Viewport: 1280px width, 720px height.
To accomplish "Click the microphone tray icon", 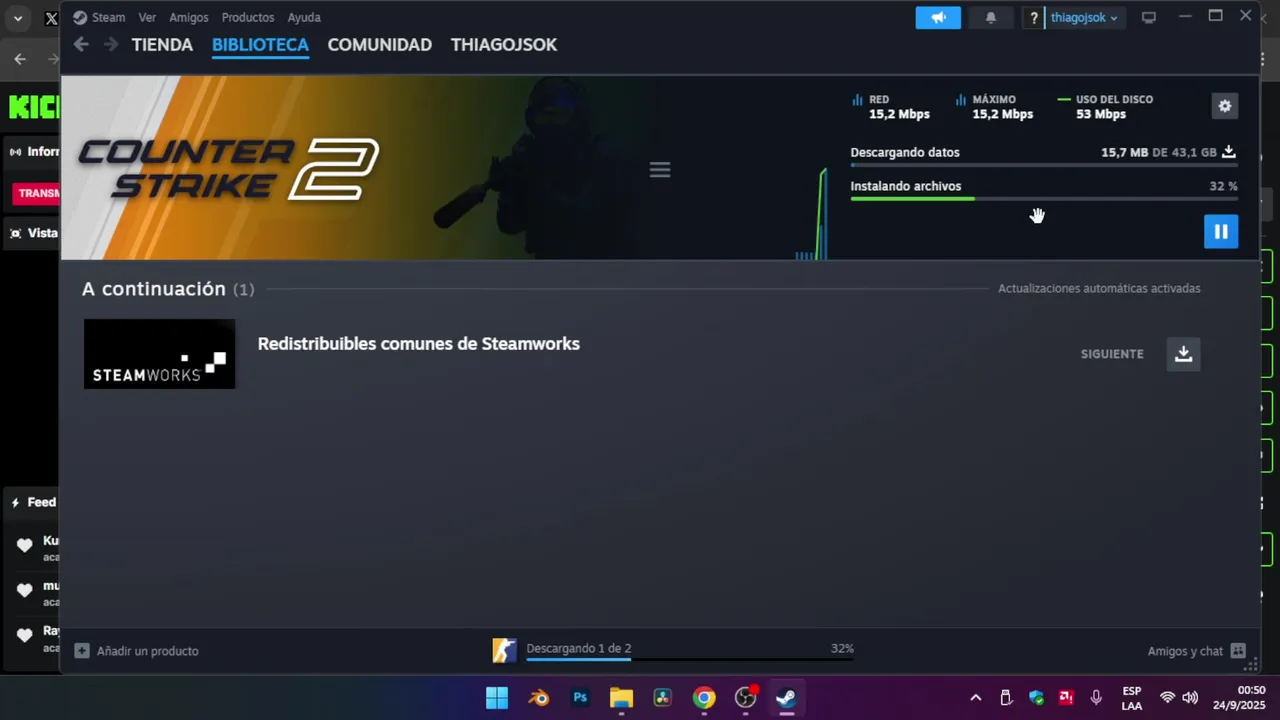I will coord(1096,698).
